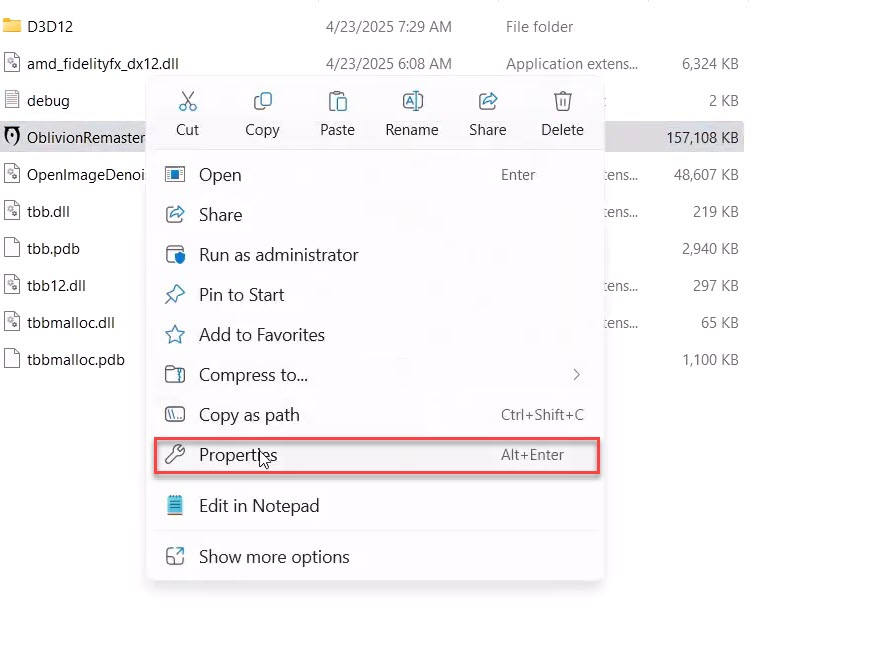
Task: Open Show more options
Action: pyautogui.click(x=274, y=557)
